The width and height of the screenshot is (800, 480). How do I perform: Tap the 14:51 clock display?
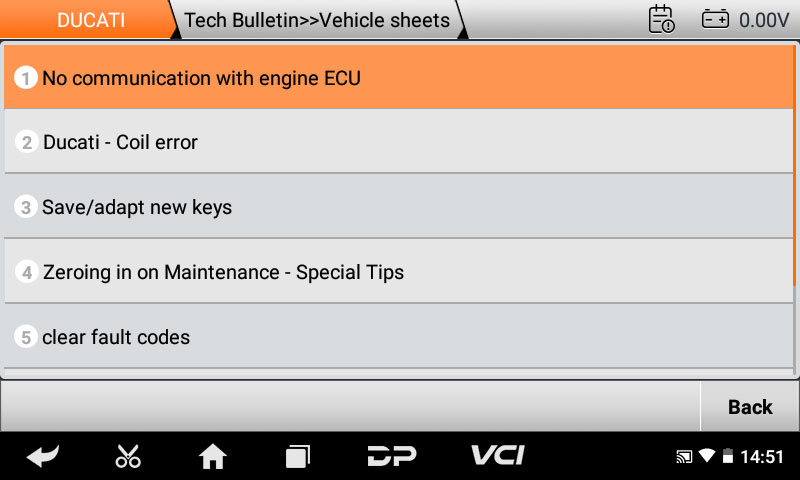coord(761,457)
